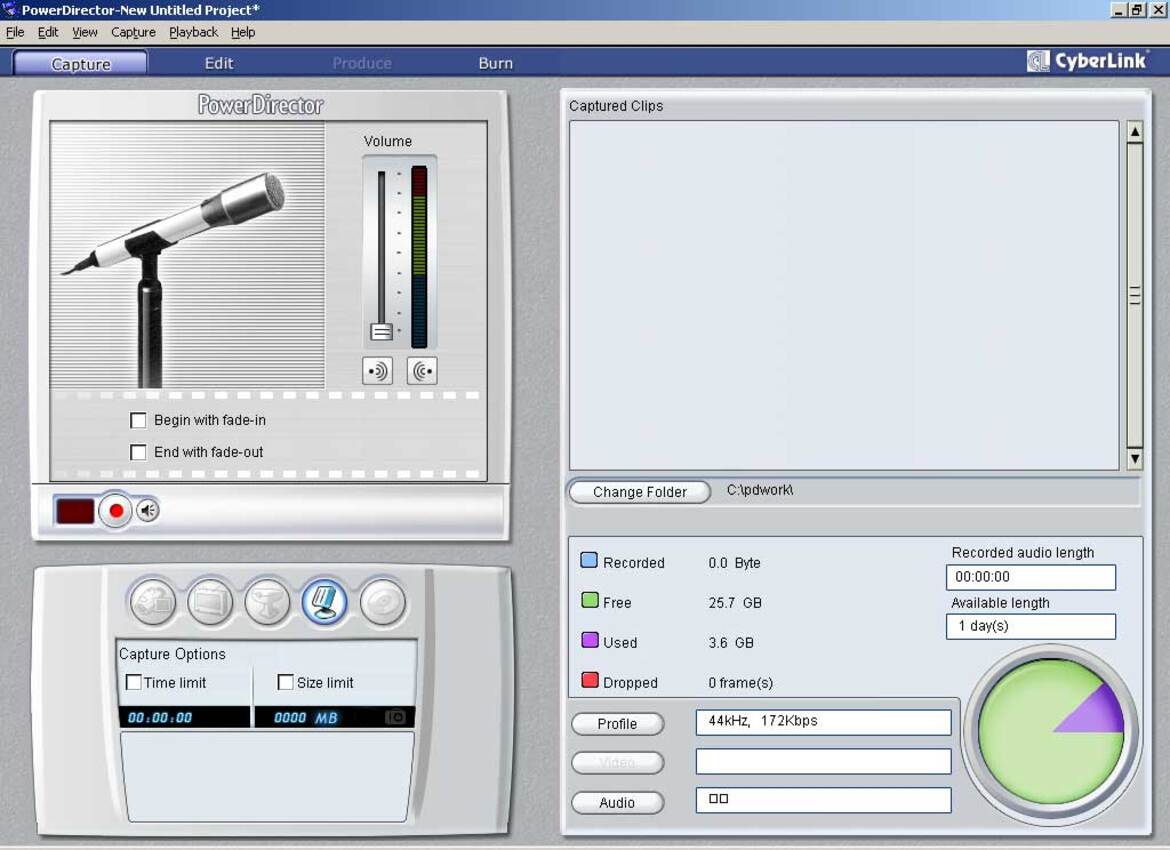Switch to the Edit mode tab

point(219,63)
